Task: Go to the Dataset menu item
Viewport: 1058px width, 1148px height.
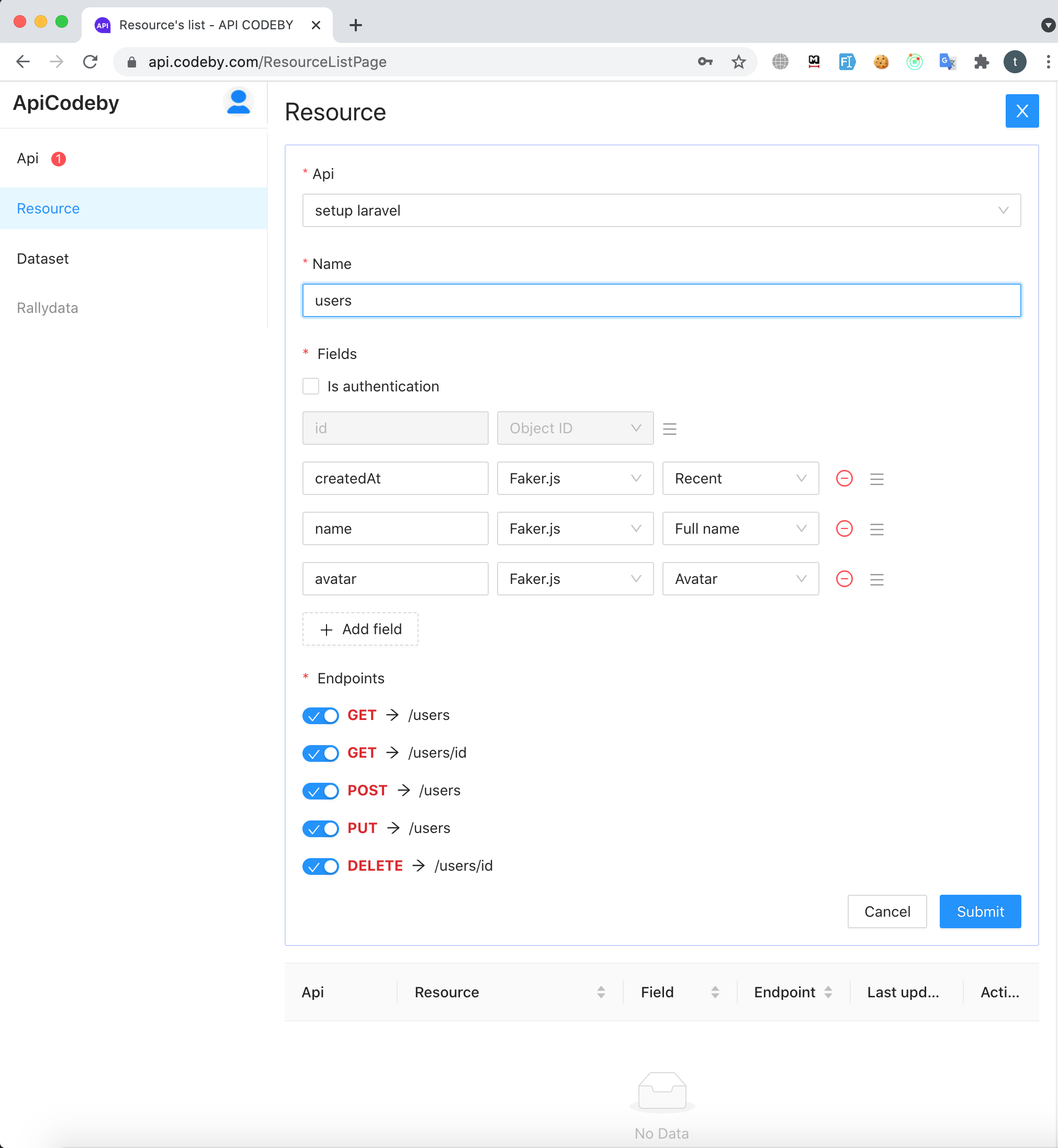Action: (x=43, y=259)
